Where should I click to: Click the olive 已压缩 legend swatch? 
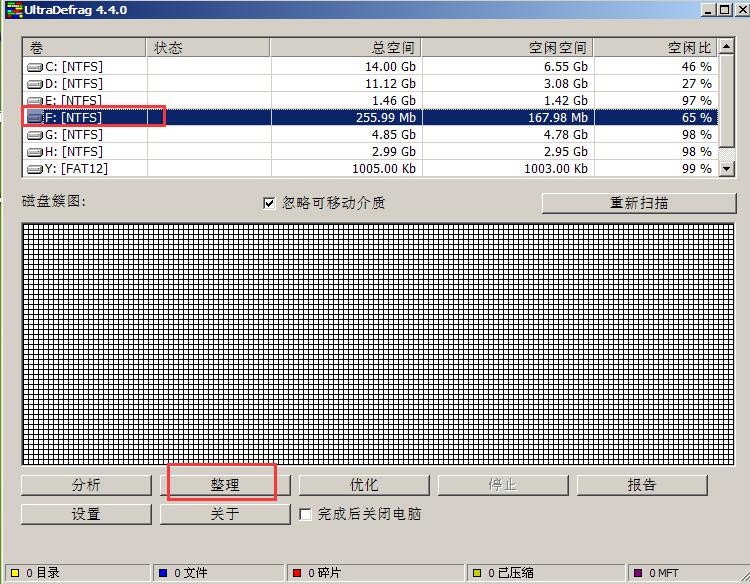pos(477,573)
